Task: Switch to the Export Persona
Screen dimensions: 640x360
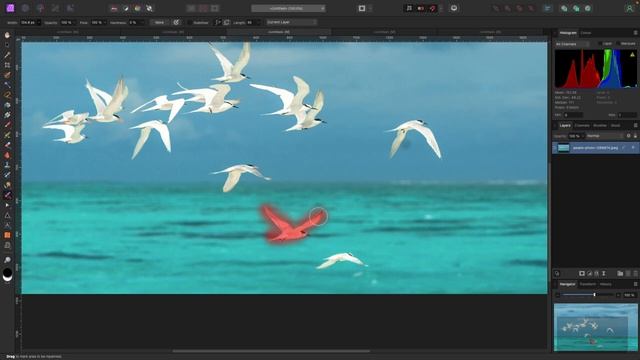Action: [x=70, y=8]
